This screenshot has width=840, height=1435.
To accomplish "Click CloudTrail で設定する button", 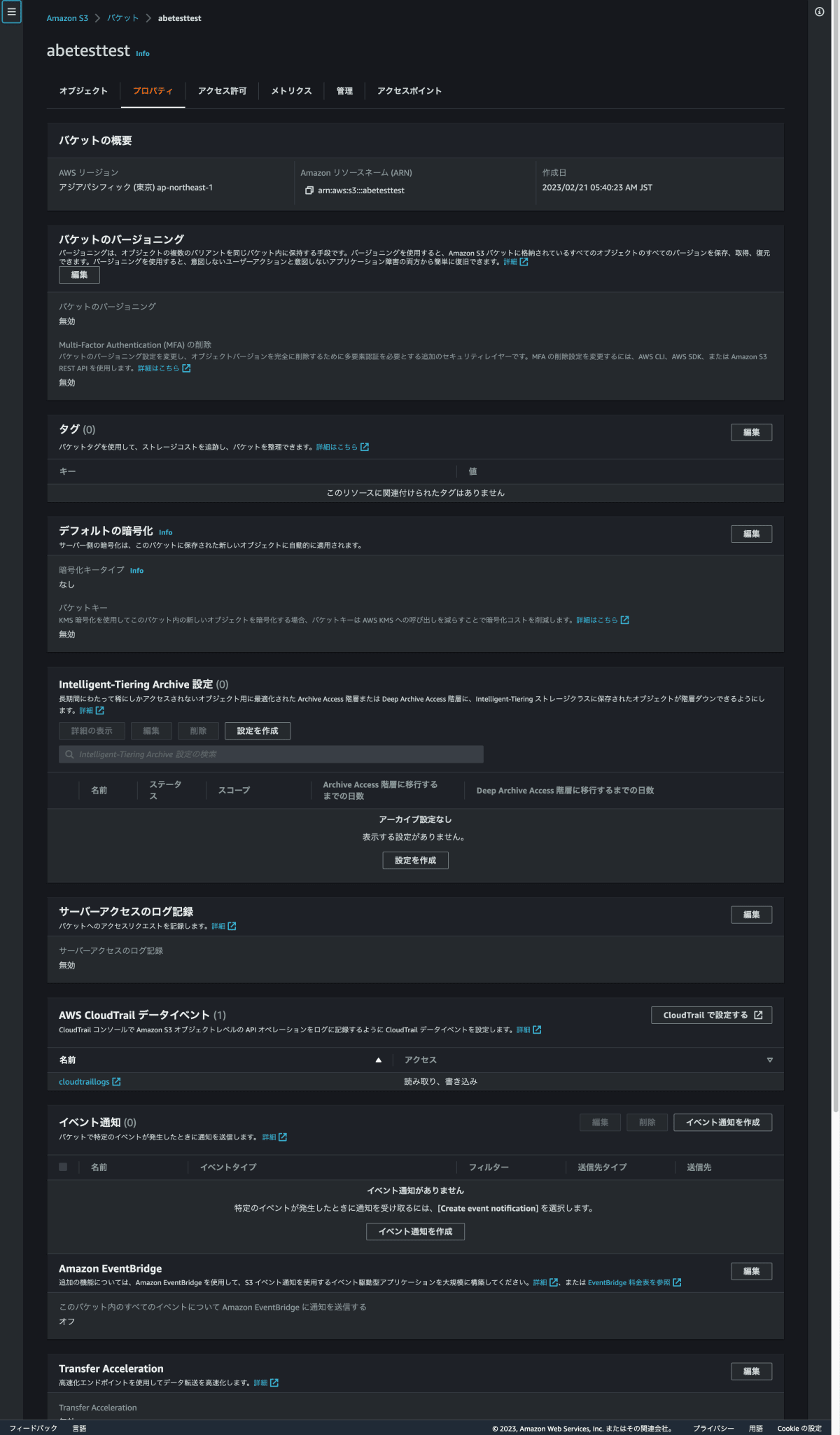I will (712, 1015).
